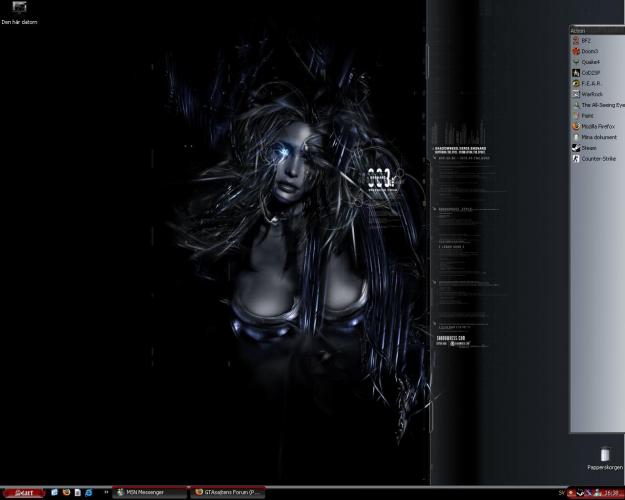The height and width of the screenshot is (500, 625).
Task: Launch Steam from the Action list
Action: point(587,148)
